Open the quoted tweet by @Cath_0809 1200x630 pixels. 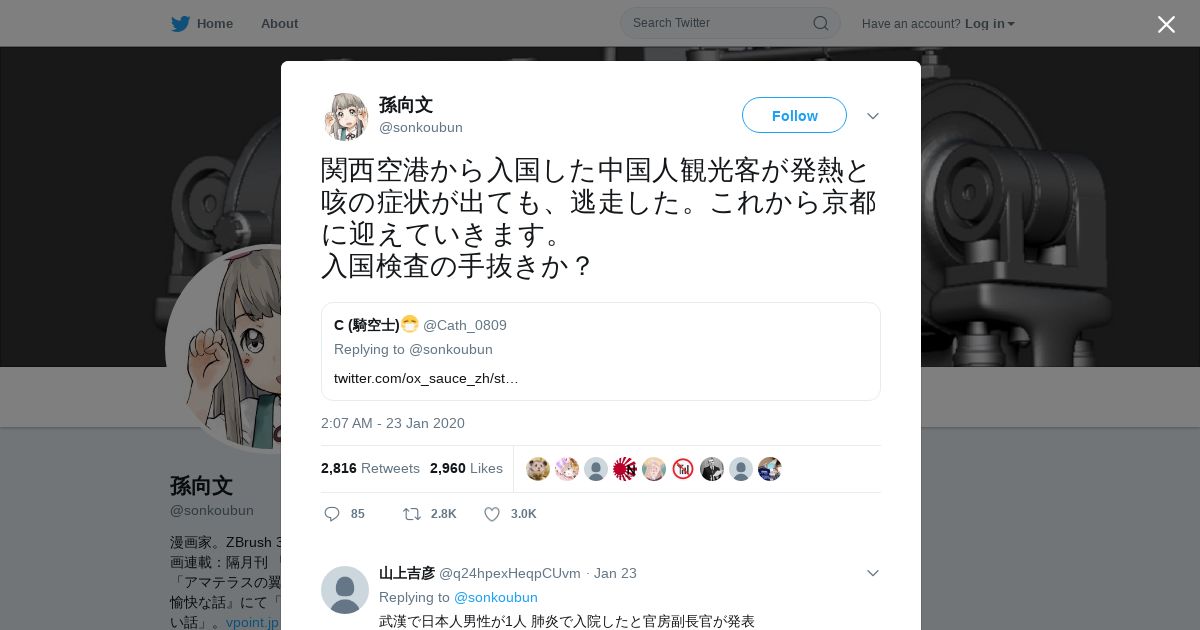(600, 351)
